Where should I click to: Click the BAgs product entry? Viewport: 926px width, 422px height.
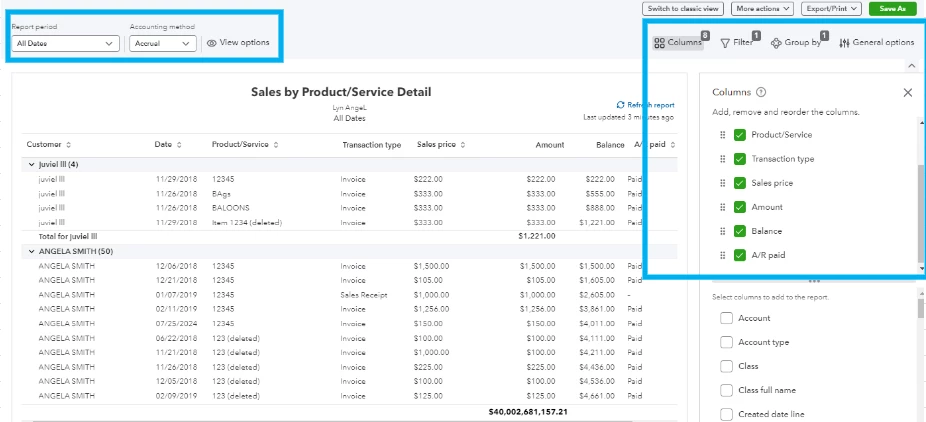tap(221, 194)
